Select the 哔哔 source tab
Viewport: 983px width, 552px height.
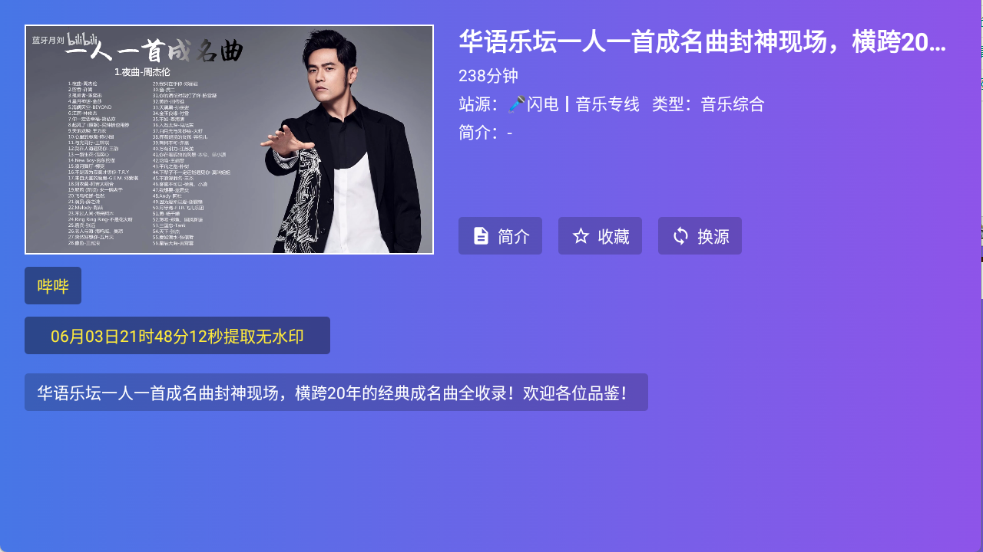pos(53,286)
